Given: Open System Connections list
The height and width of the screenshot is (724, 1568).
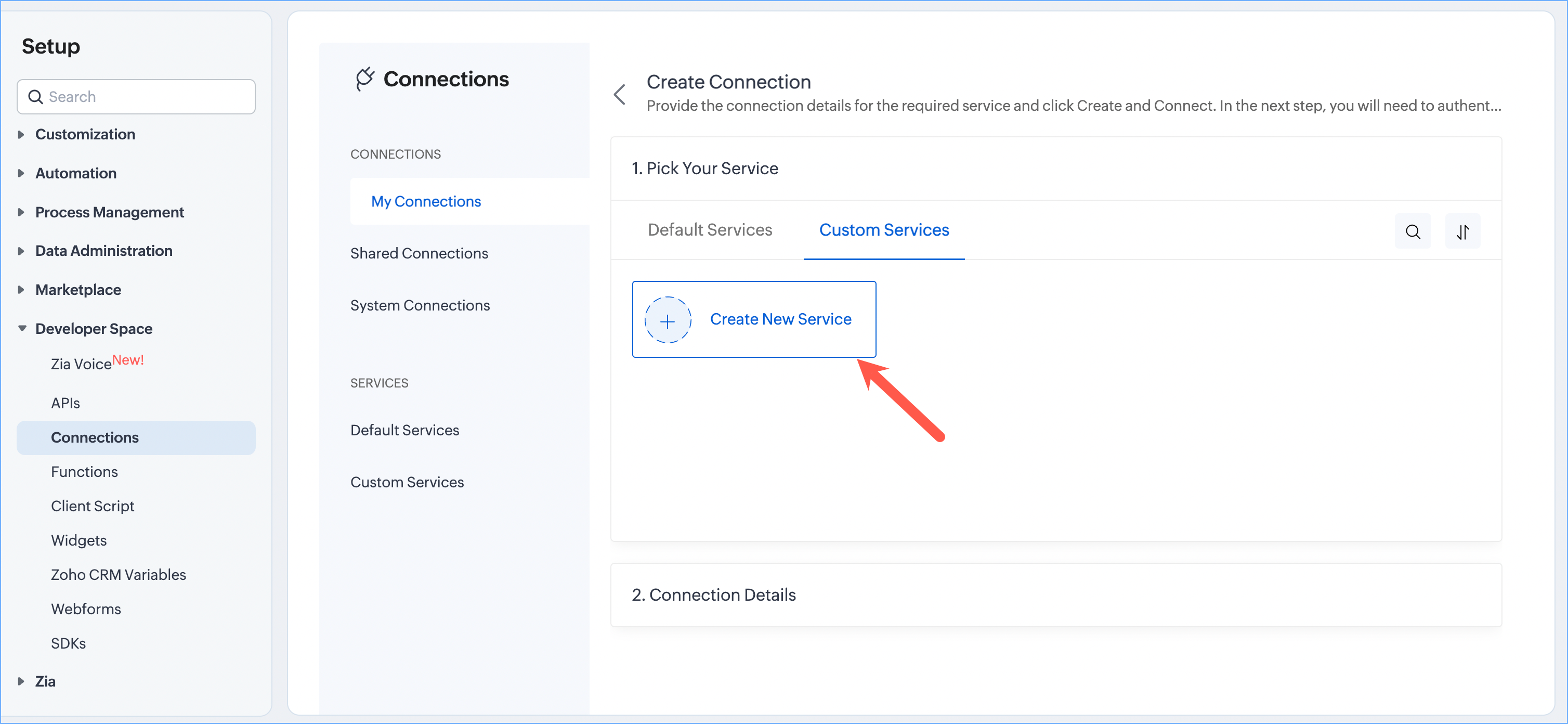Looking at the screenshot, I should [420, 305].
